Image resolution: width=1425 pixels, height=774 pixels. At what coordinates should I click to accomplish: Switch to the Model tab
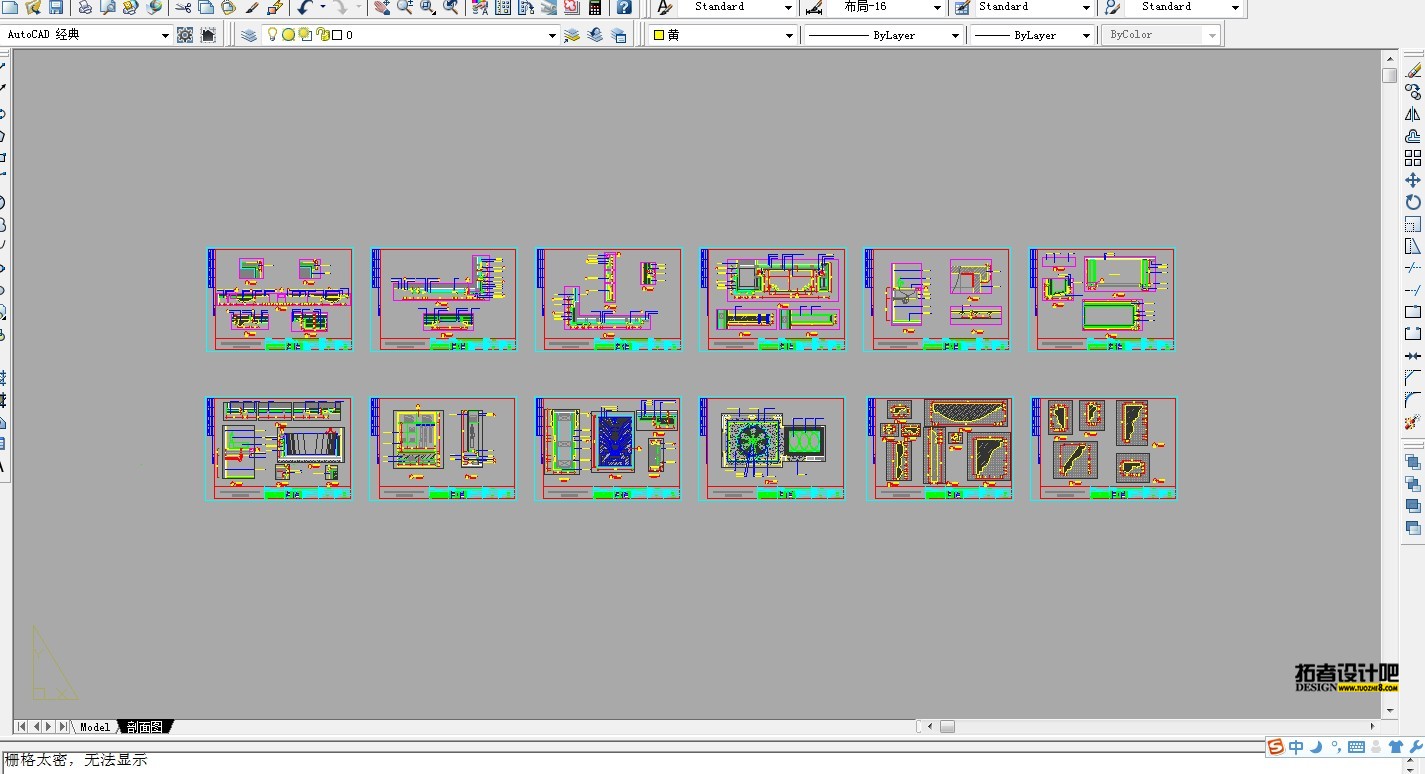coord(95,727)
